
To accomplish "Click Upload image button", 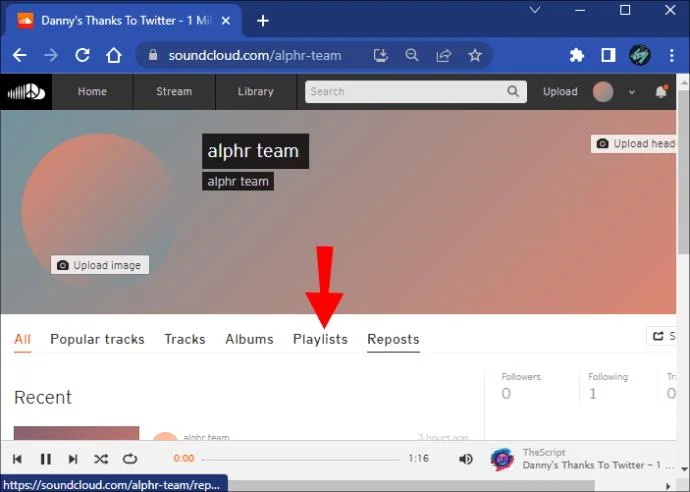I will (x=100, y=265).
